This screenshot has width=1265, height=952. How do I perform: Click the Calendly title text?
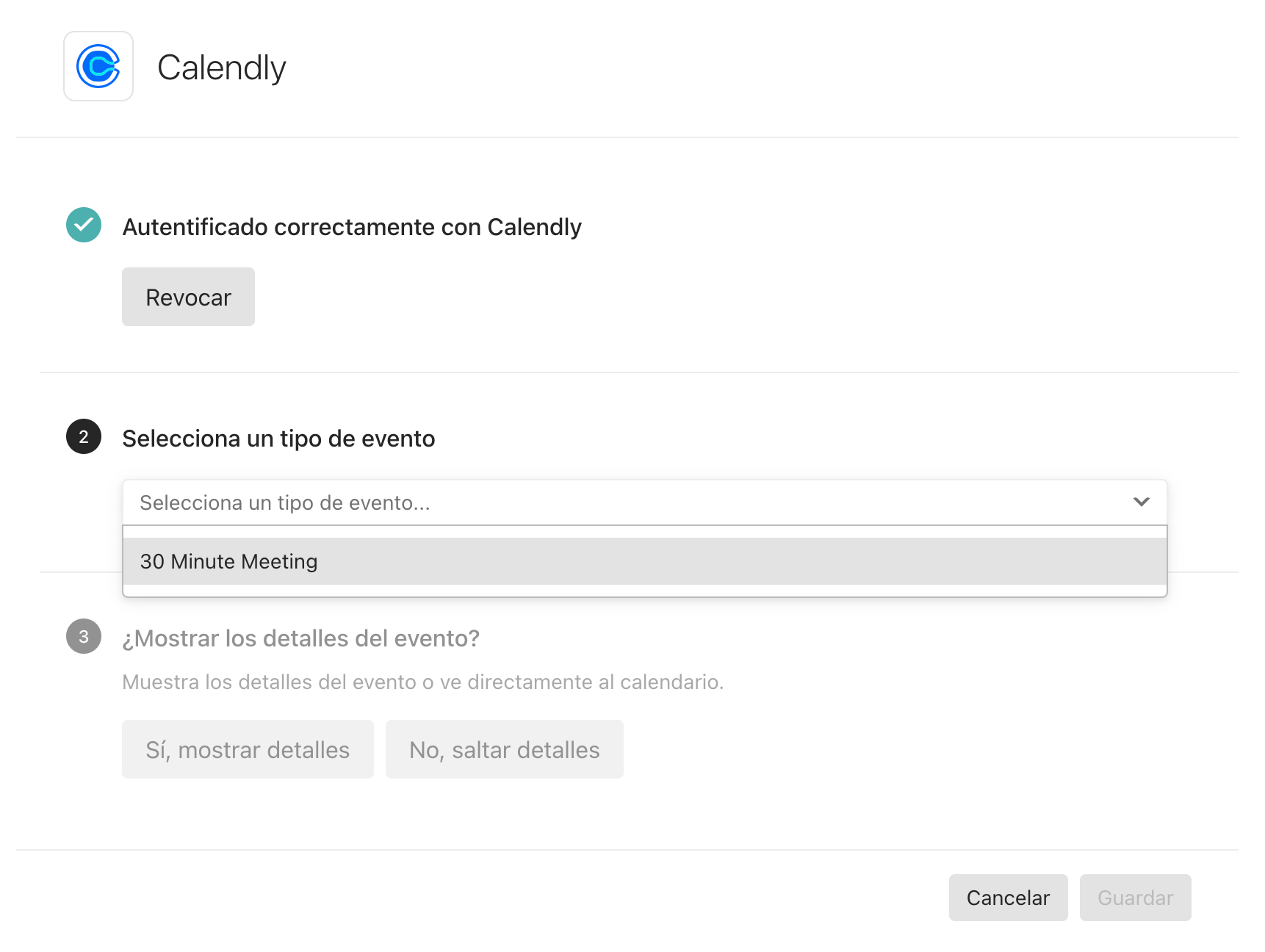(221, 68)
